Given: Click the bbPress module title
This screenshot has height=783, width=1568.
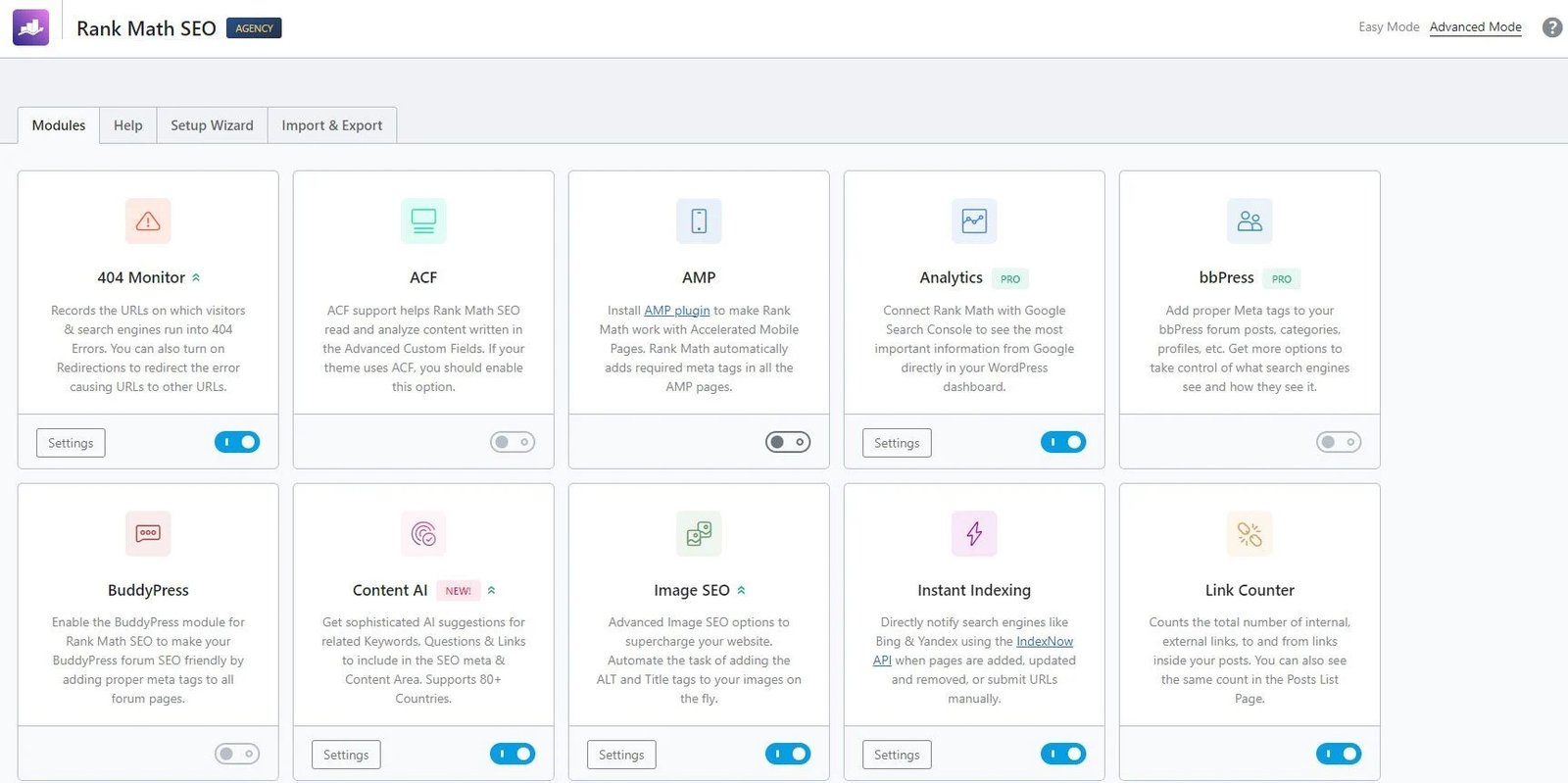Looking at the screenshot, I should click(1226, 278).
